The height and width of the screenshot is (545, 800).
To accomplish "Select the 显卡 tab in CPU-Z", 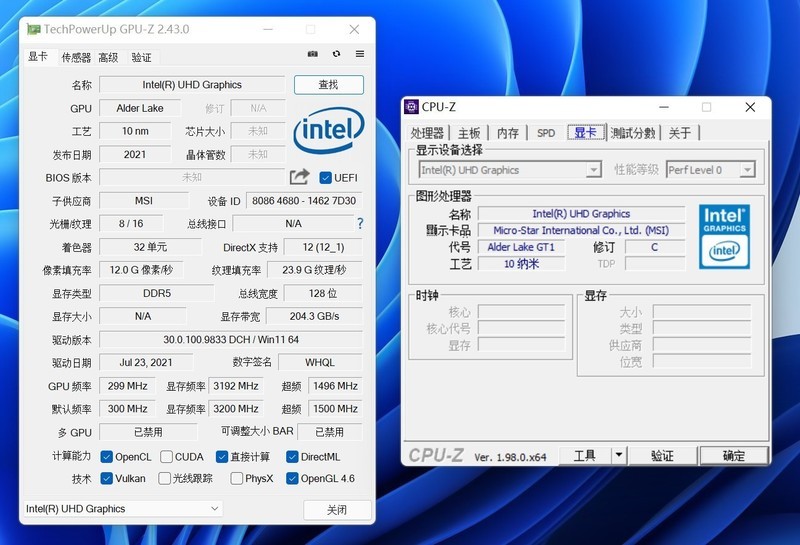I will (x=585, y=133).
